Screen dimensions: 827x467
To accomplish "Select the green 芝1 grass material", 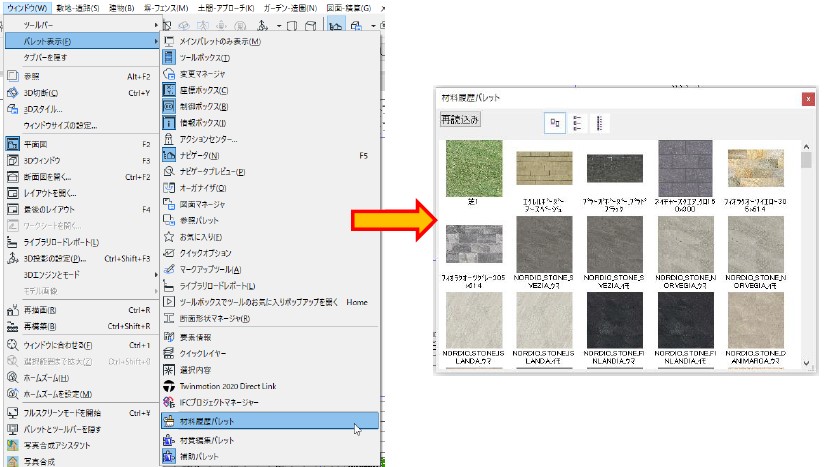I will pos(474,168).
